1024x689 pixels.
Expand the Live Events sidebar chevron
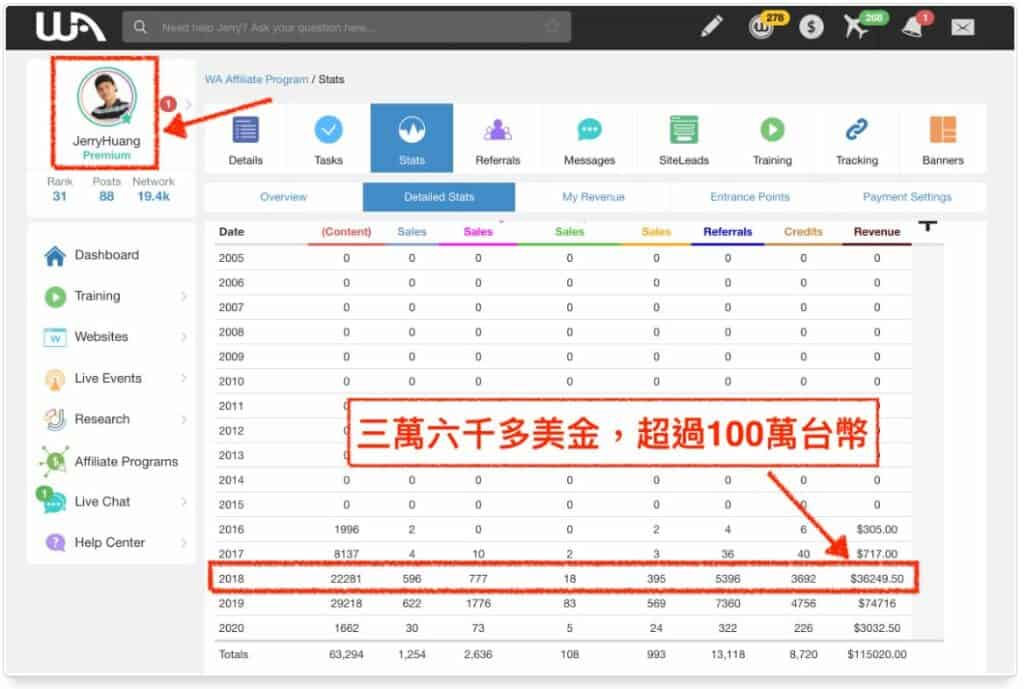184,378
